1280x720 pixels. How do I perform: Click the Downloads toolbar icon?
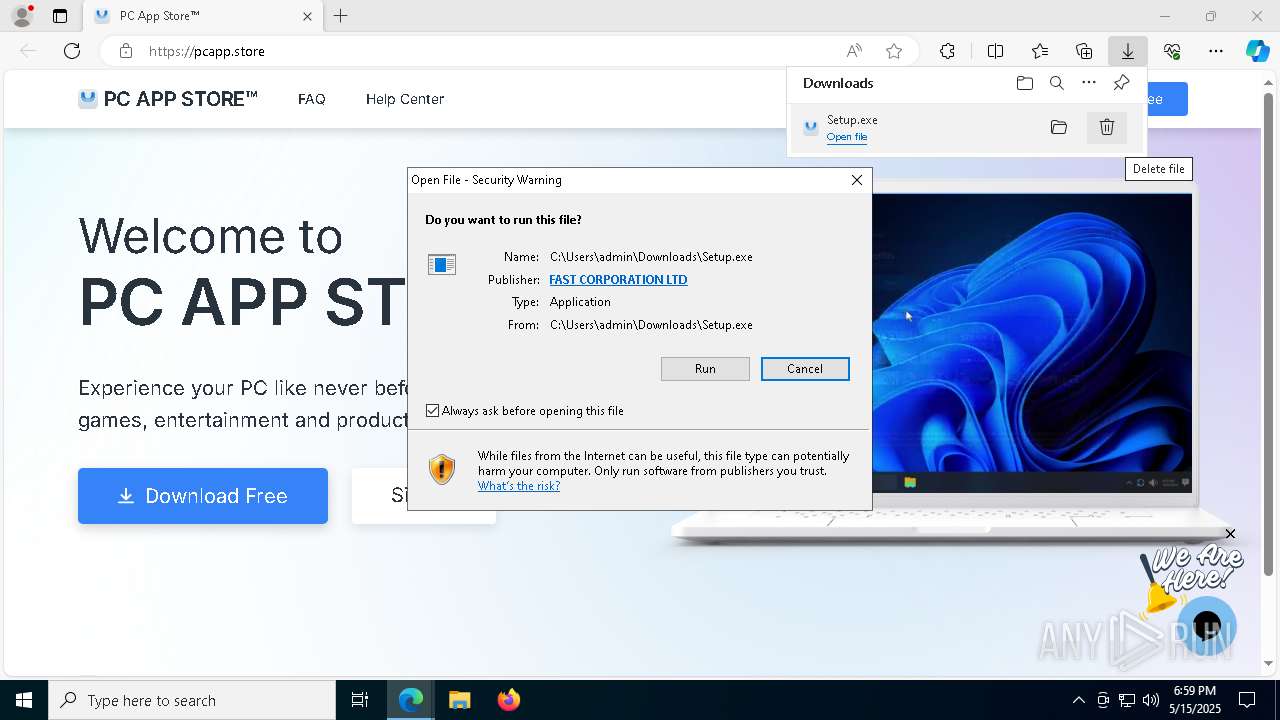coord(1127,51)
